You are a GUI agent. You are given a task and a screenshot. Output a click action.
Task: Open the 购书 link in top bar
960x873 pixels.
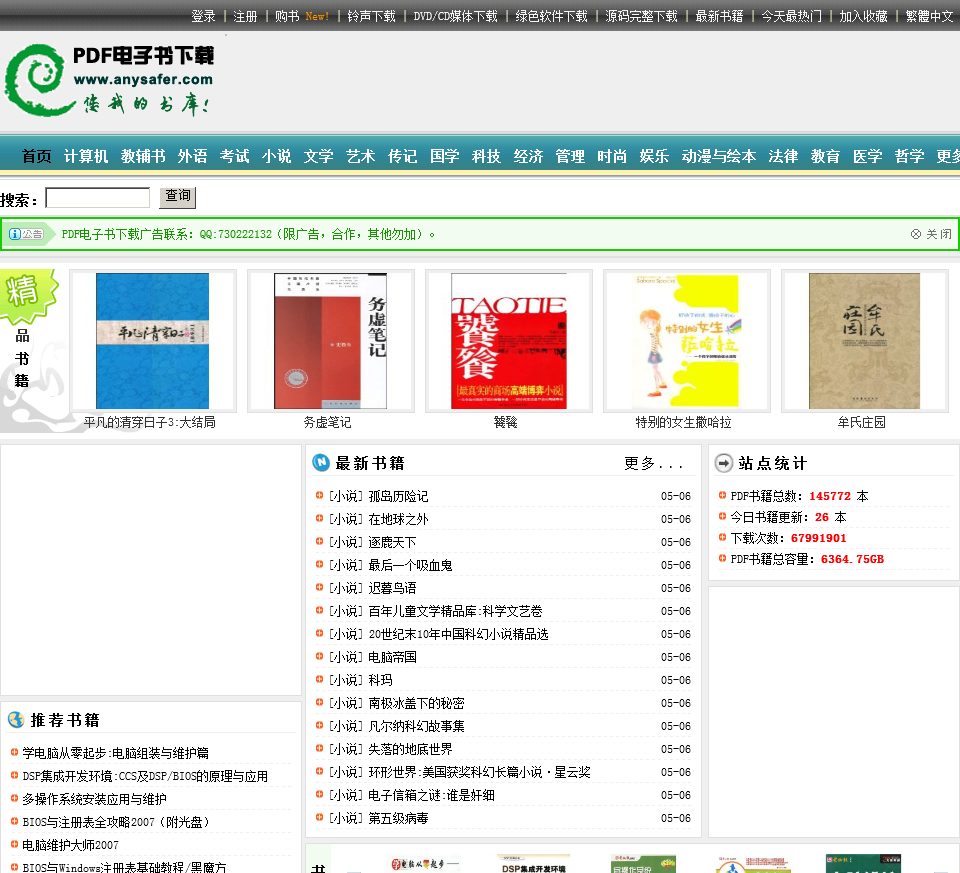tap(287, 17)
